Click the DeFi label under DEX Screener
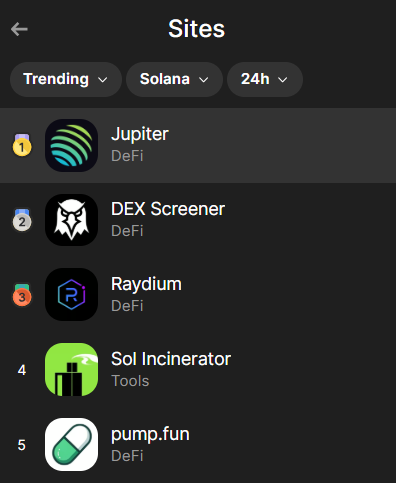396x483 pixels. click(x=127, y=231)
